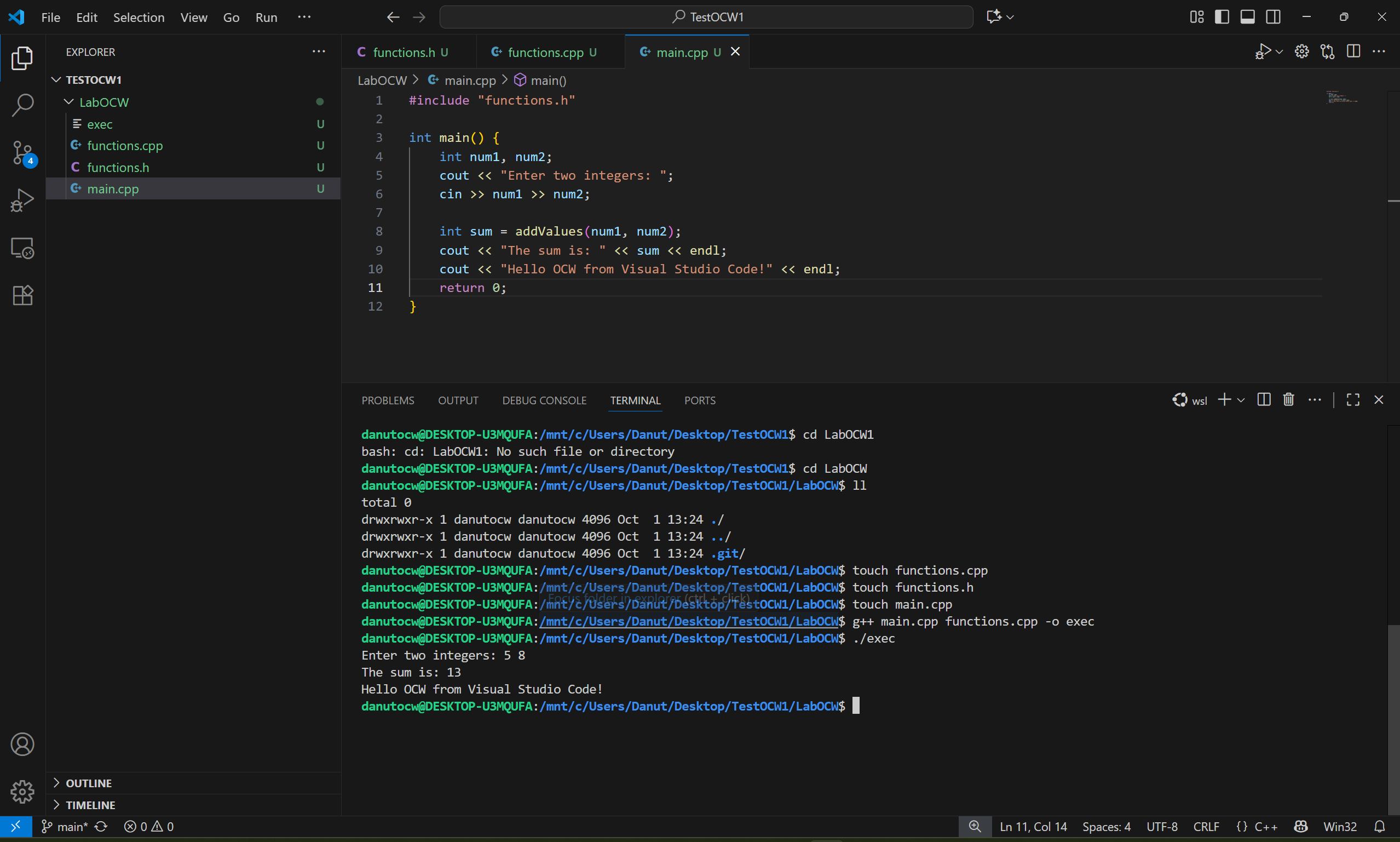Click the CRLF end-of-line indicator
The image size is (1400, 842).
pyautogui.click(x=1206, y=827)
